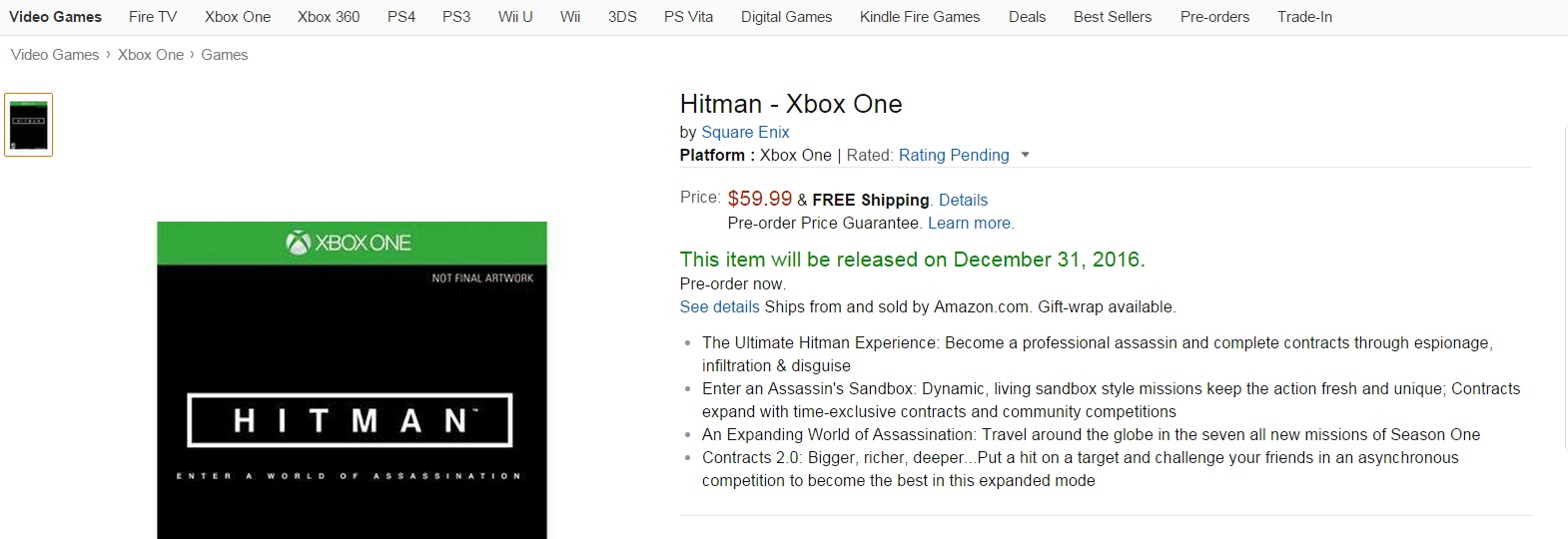
Task: Open the Best Sellers menu item
Action: [x=1113, y=17]
